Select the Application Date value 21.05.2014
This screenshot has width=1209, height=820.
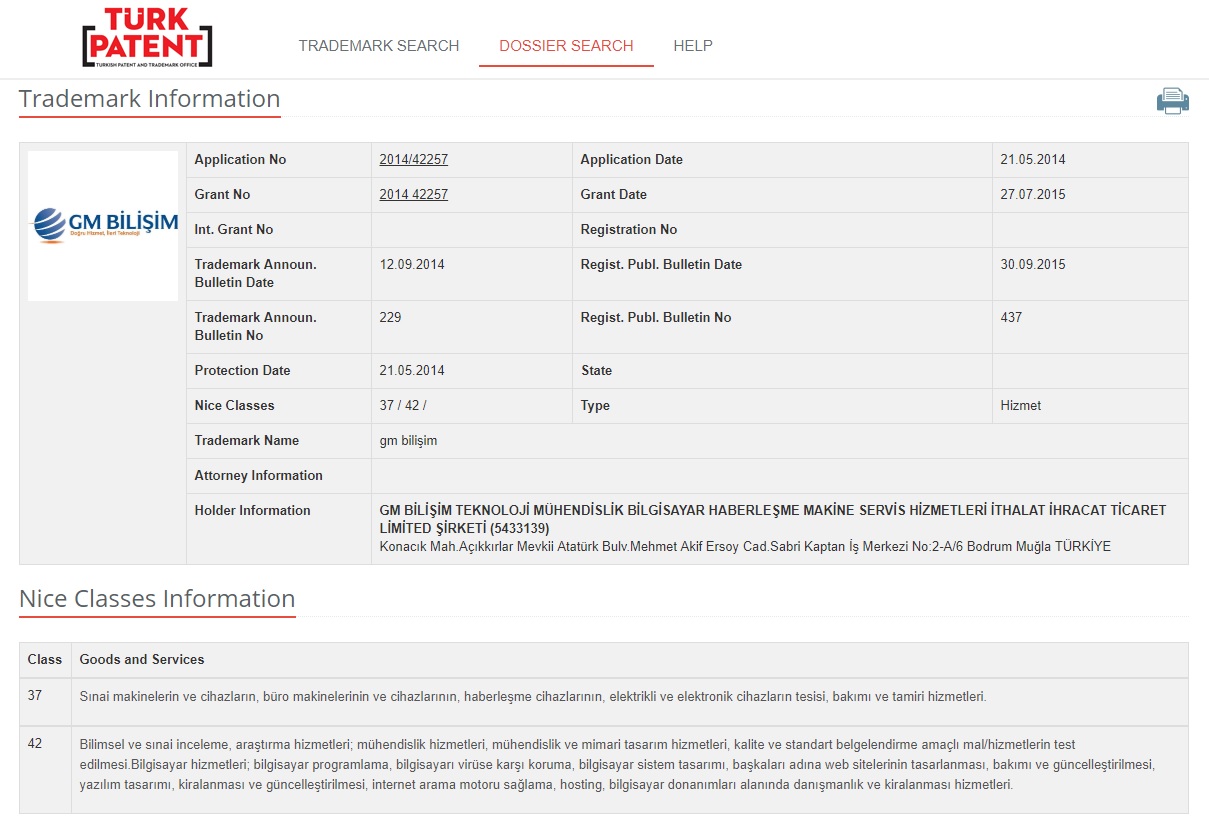tap(1033, 160)
